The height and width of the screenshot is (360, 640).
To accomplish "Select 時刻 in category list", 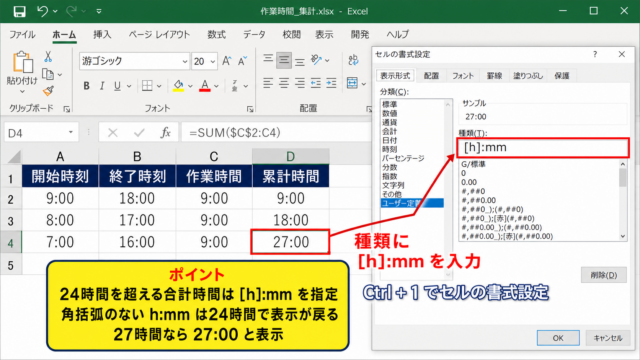I will (x=390, y=149).
